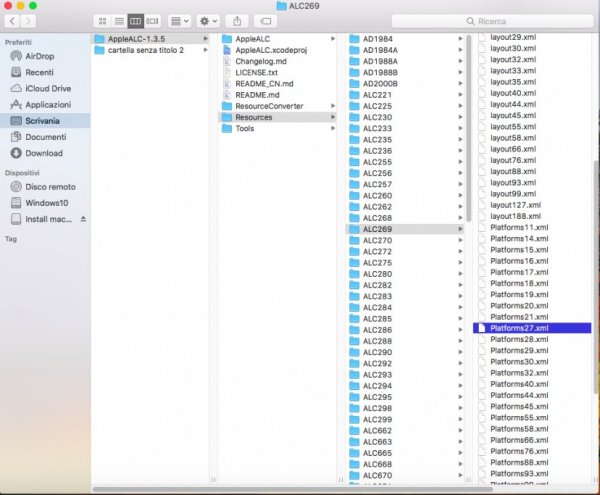
Task: Select the README.md file
Action: (277, 95)
